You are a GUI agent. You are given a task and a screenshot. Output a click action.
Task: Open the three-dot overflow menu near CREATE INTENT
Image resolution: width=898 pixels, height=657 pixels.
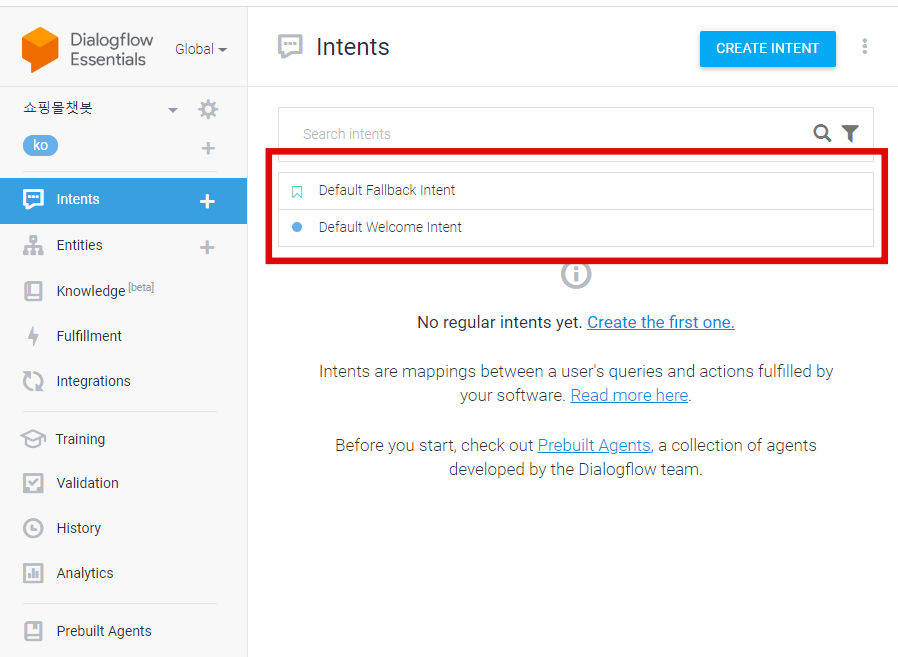point(865,47)
